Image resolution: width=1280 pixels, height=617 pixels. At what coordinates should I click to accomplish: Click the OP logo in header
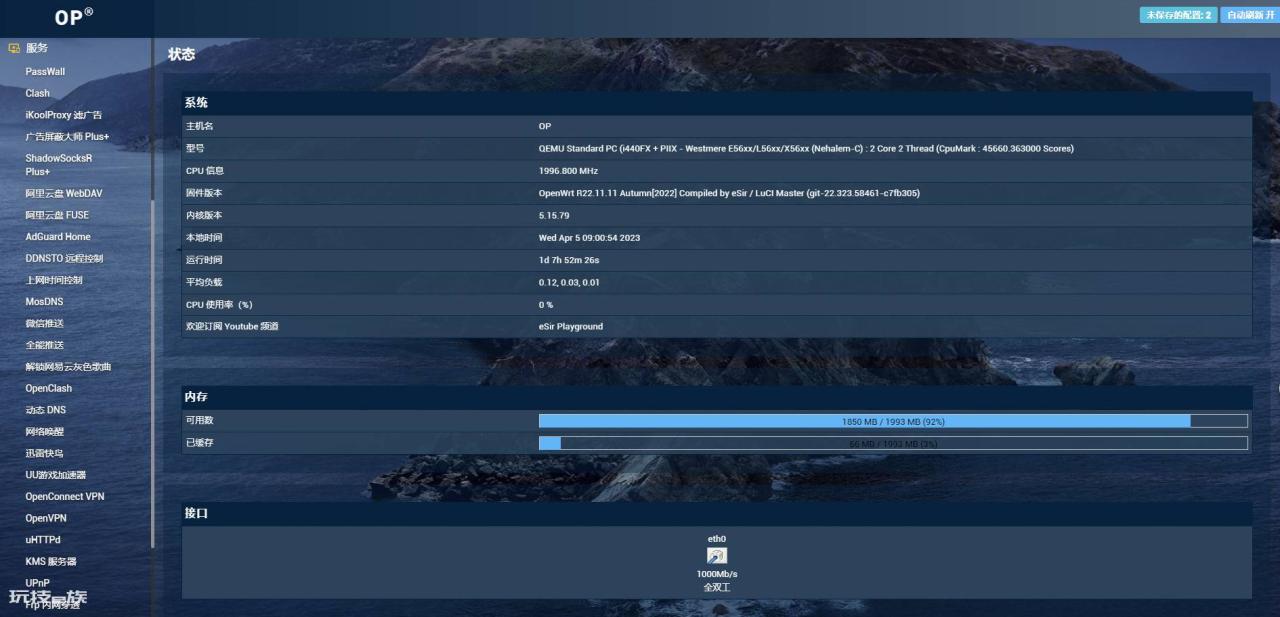(74, 17)
